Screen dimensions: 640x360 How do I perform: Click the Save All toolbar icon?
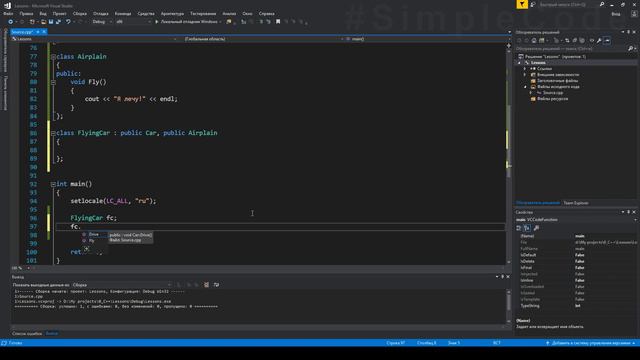point(58,22)
